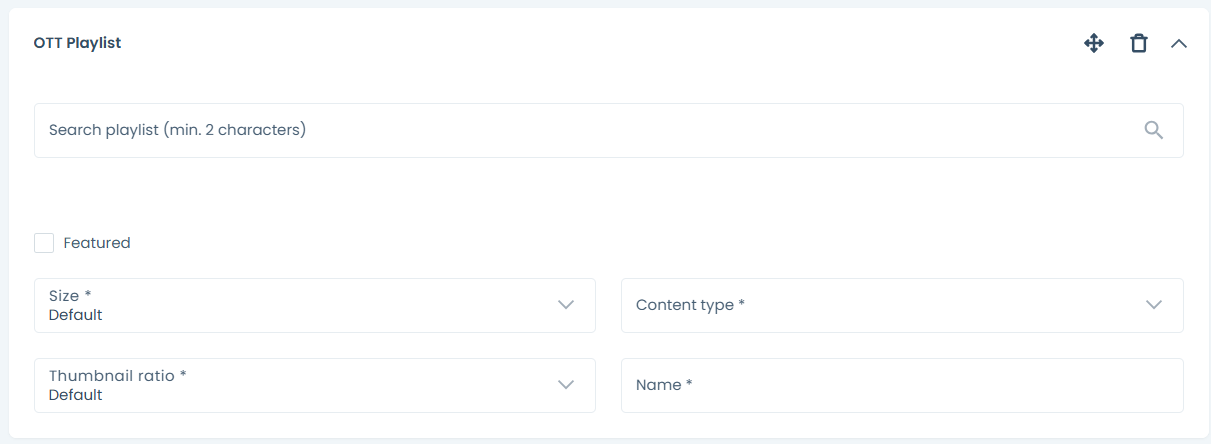Click the Content type chevron arrow

1154,305
